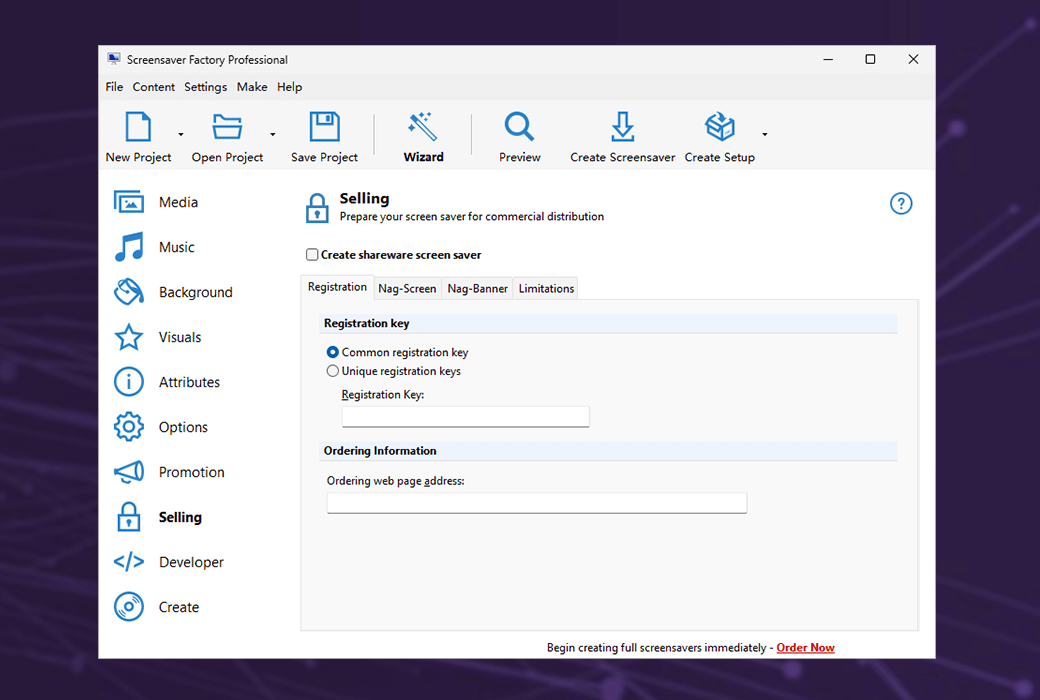Select Common registration key radio button
Viewport: 1040px width, 700px height.
tap(332, 352)
